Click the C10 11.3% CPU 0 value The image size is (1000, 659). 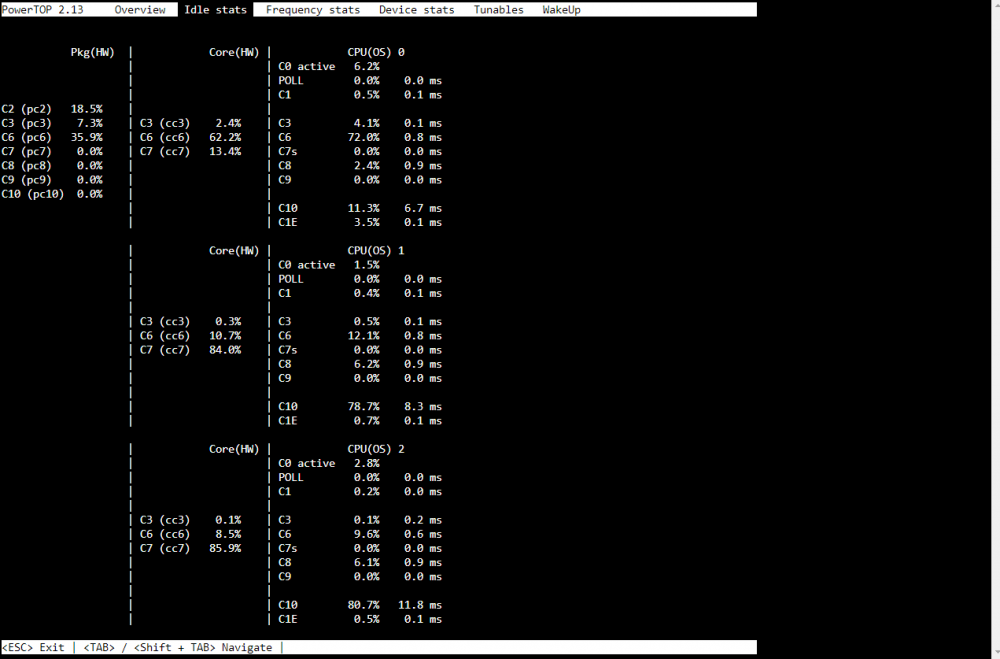tap(364, 208)
